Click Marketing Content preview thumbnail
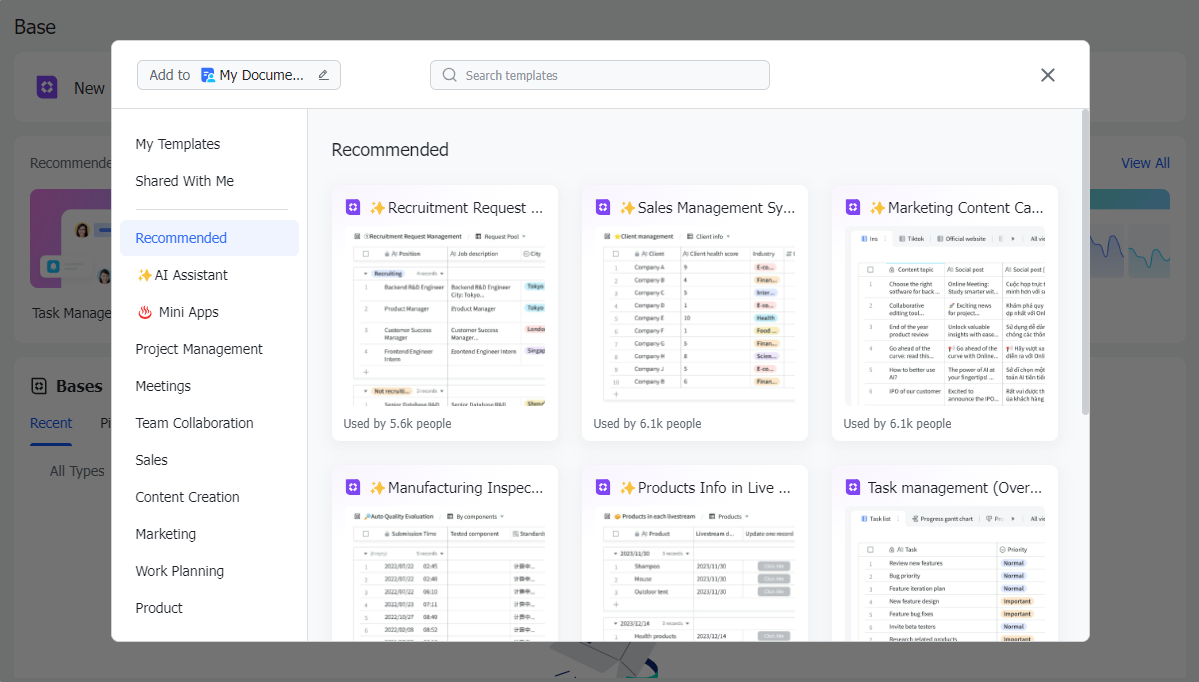Screen dimensions: 1199x682 (945, 317)
